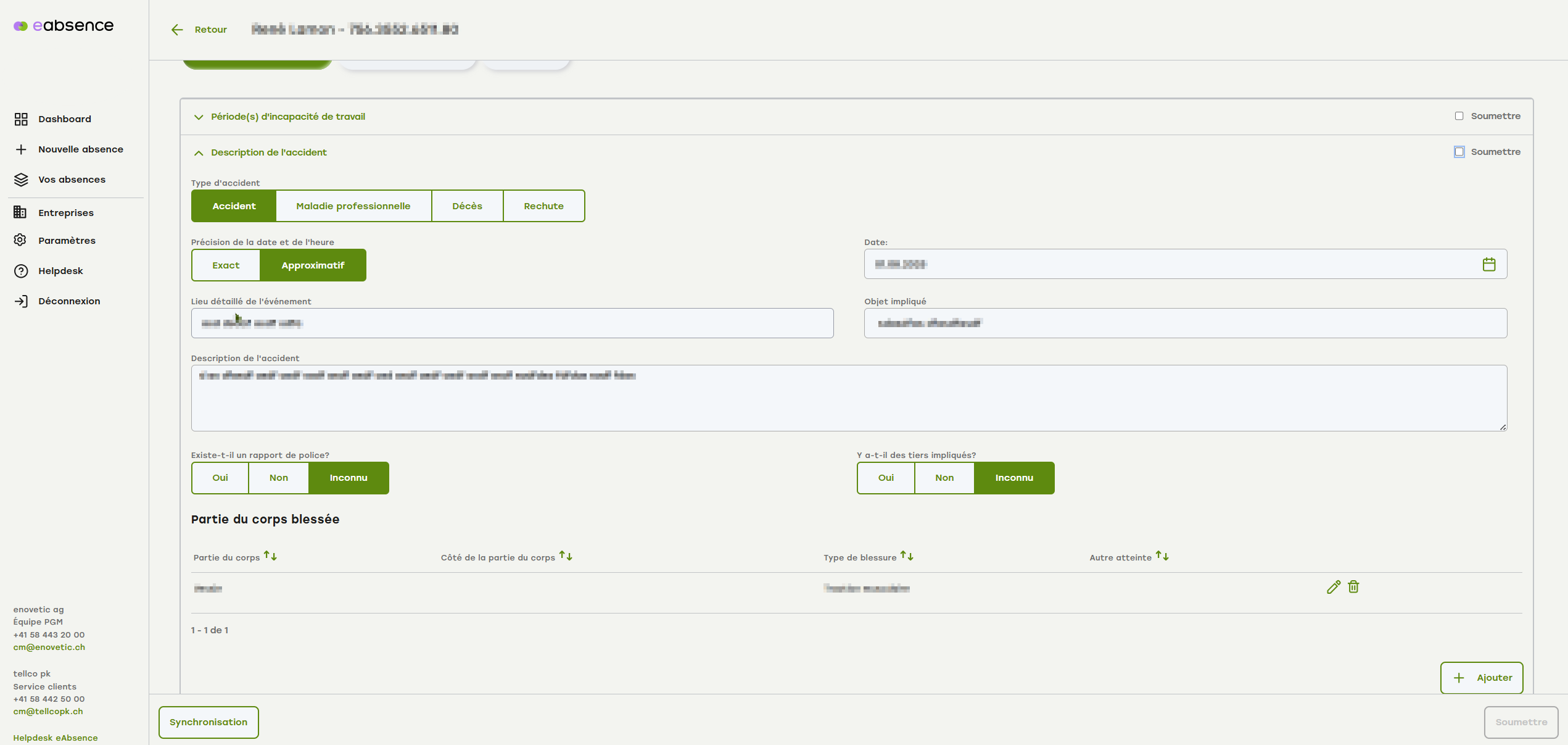Collapse Description de l'accident section
Screen dimensions: 1568x745
click(199, 152)
